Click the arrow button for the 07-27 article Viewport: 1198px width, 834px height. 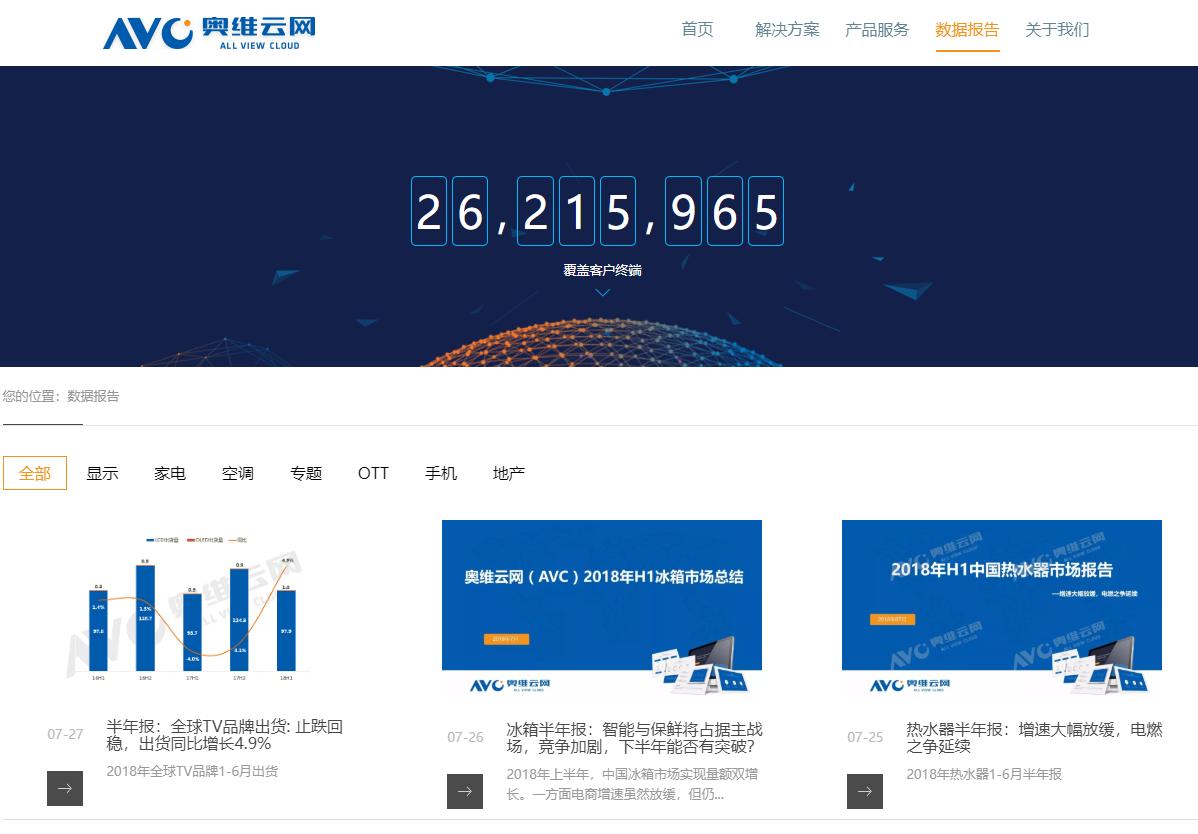65,788
